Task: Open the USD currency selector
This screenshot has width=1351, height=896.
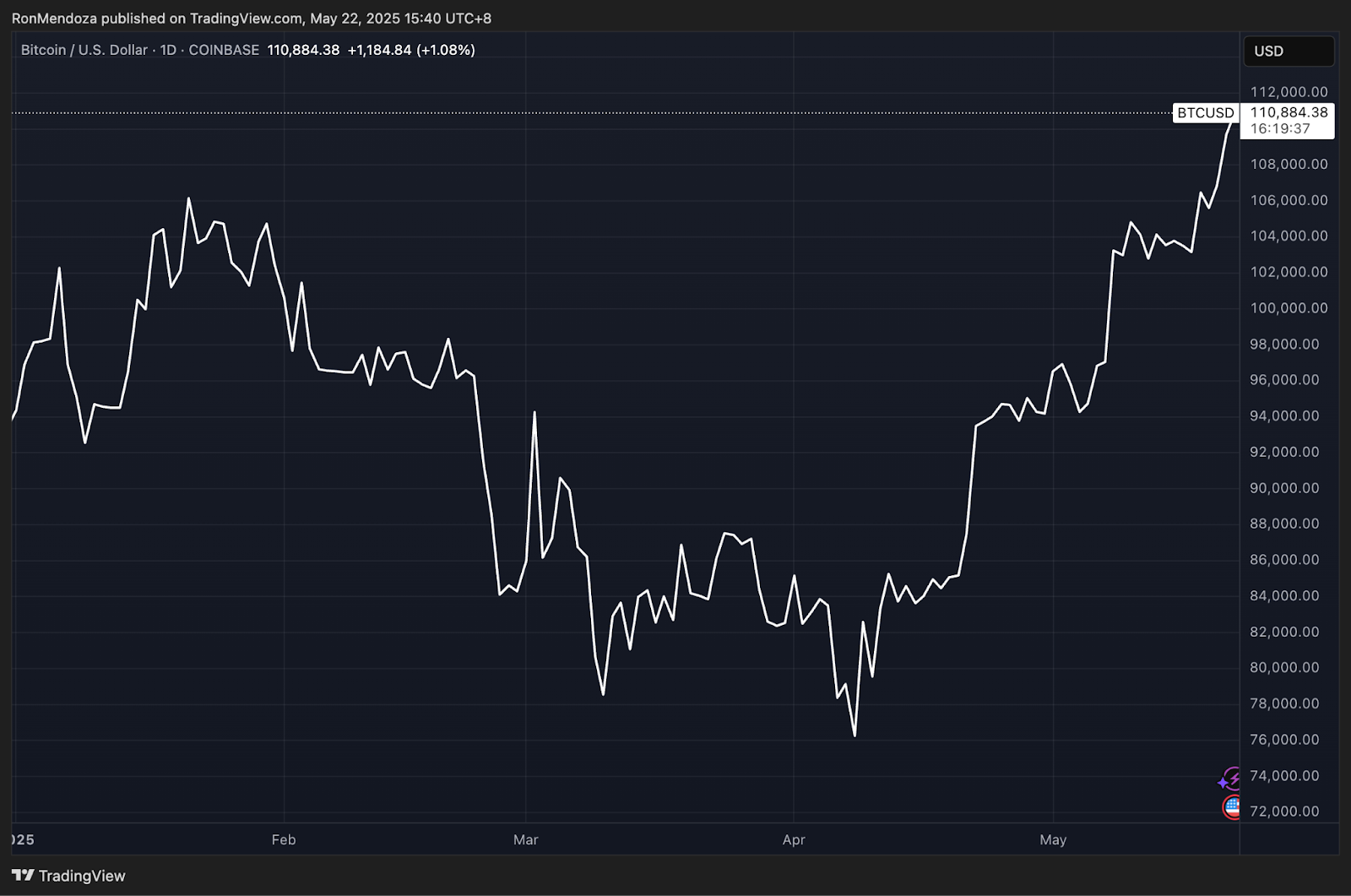Action: pyautogui.click(x=1289, y=52)
